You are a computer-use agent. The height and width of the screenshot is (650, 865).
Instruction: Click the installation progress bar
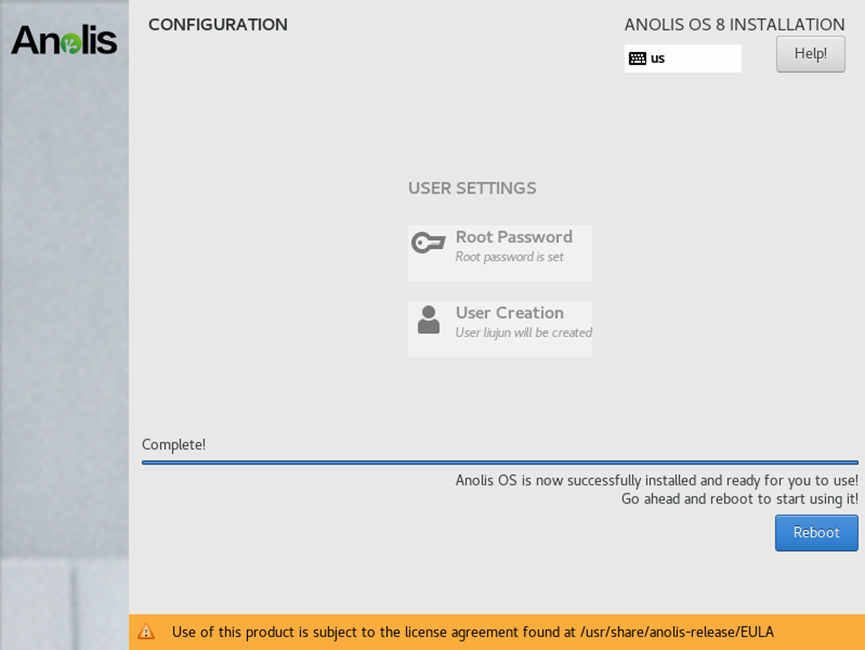[500, 462]
